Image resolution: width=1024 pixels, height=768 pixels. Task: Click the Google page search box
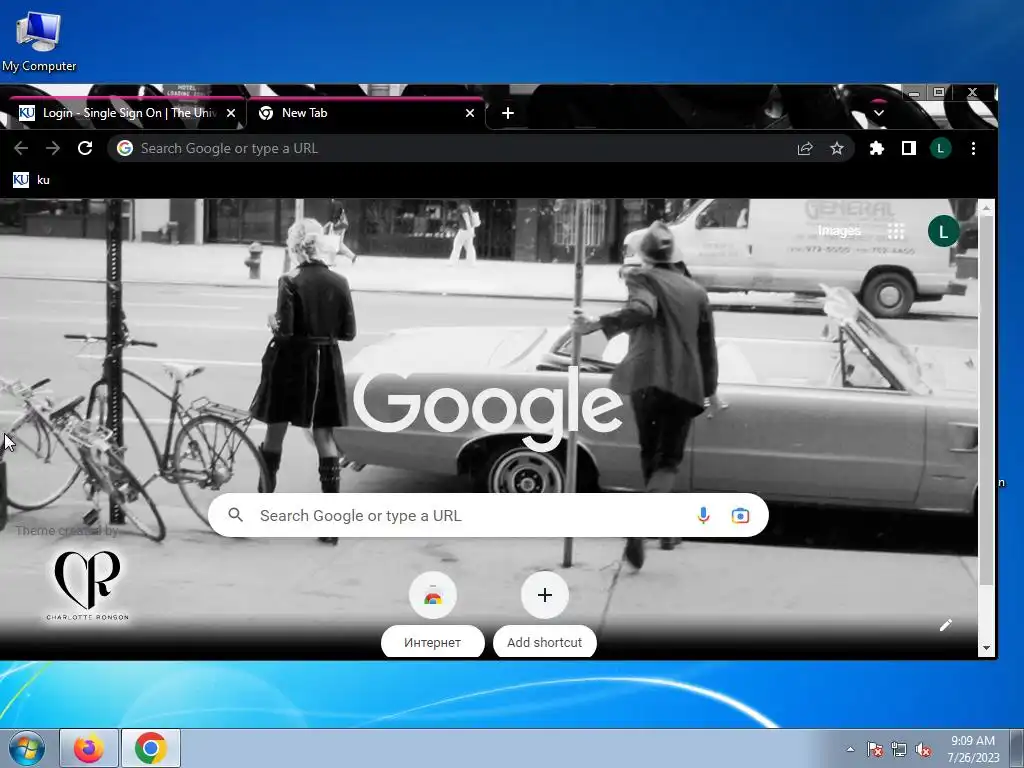(488, 515)
